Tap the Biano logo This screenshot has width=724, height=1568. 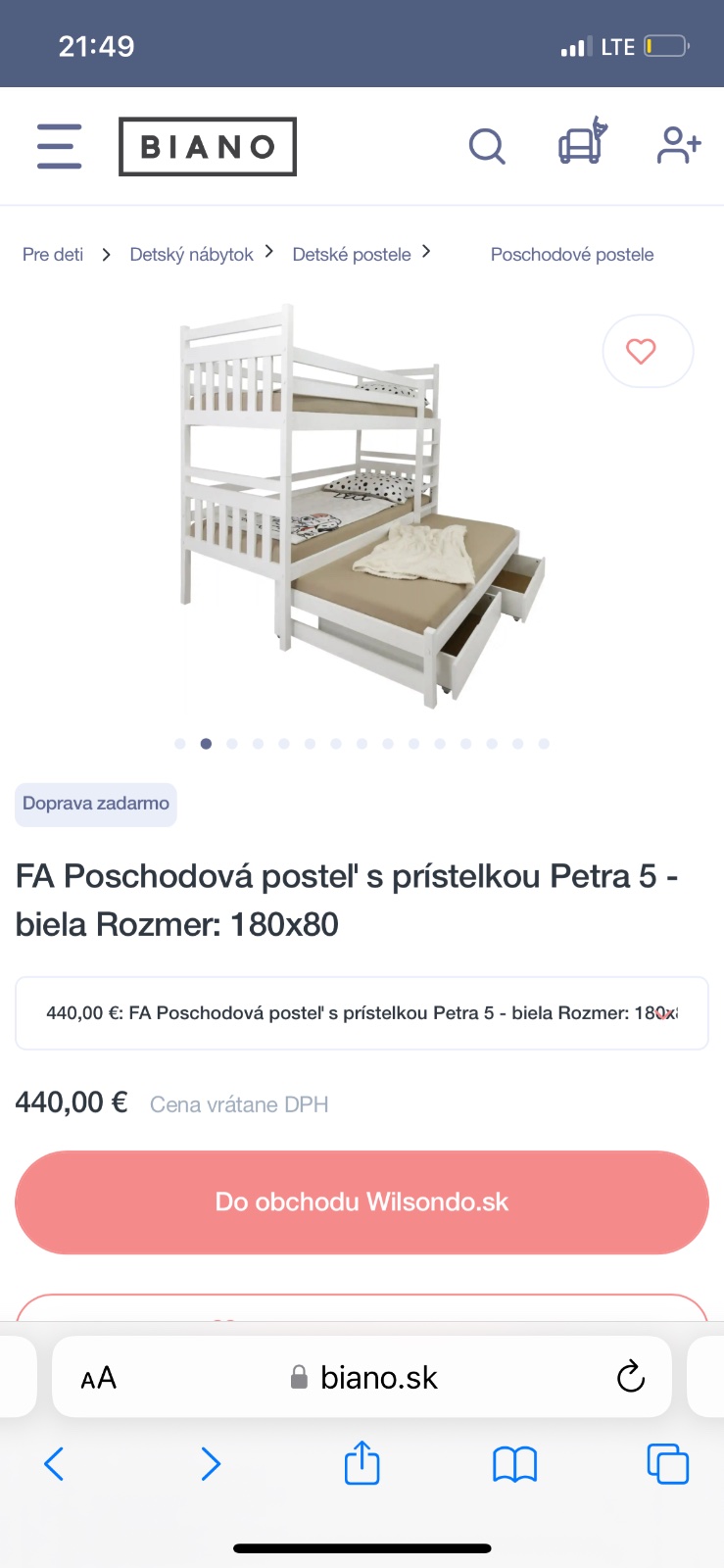point(208,147)
